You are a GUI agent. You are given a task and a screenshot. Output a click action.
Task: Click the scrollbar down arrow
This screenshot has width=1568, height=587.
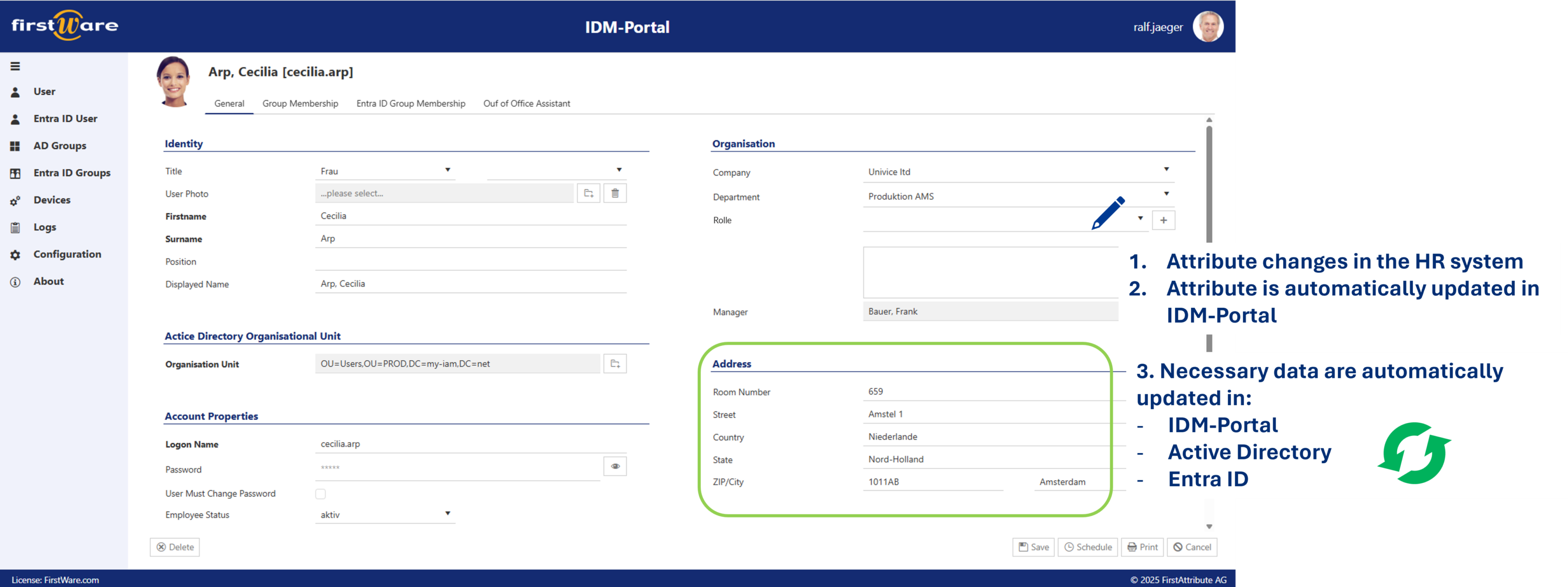(x=1209, y=527)
